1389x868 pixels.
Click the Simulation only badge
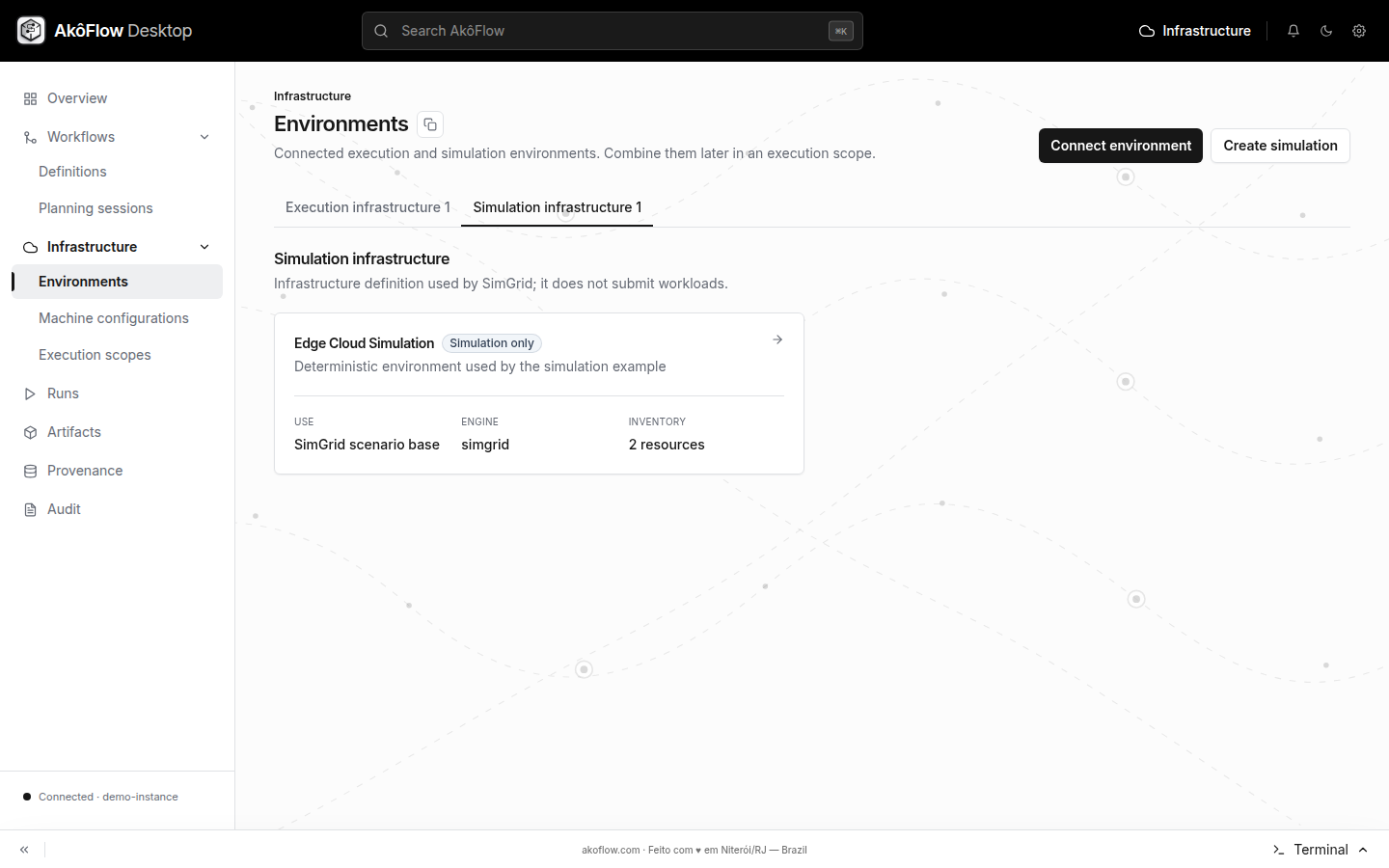click(492, 343)
